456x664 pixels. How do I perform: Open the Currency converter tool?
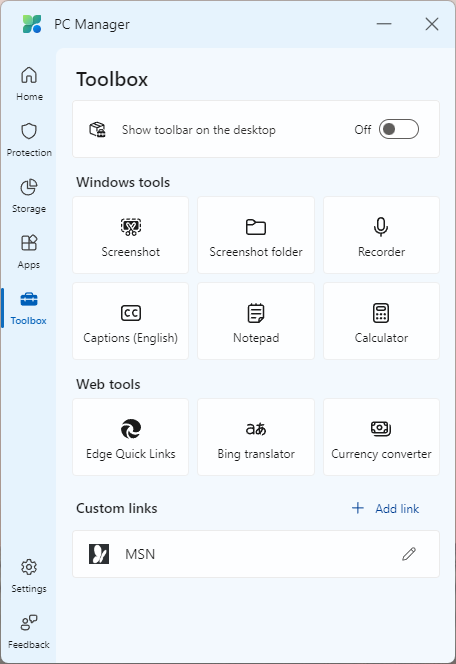381,437
